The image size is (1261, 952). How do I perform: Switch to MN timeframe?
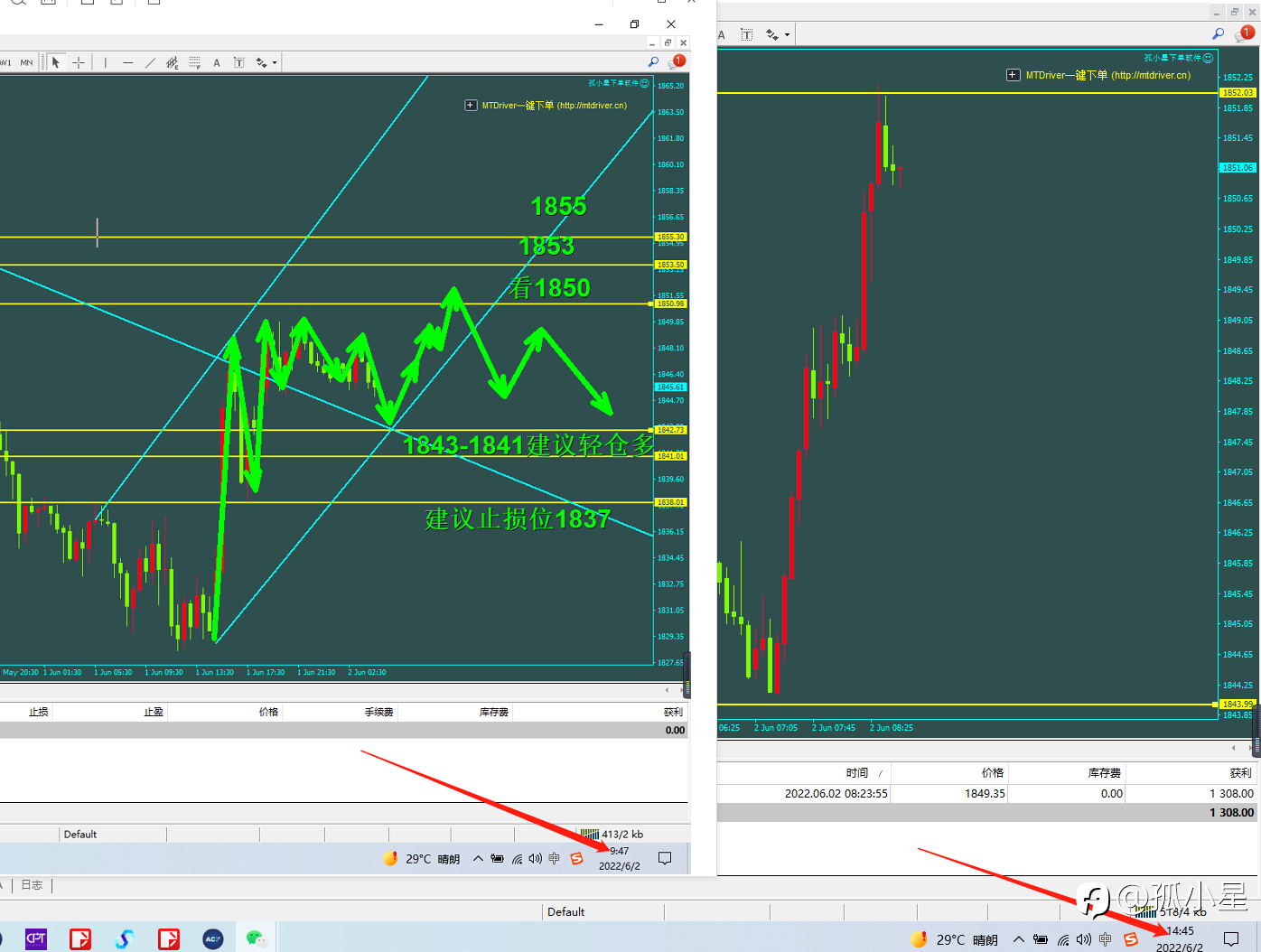pyautogui.click(x=26, y=62)
